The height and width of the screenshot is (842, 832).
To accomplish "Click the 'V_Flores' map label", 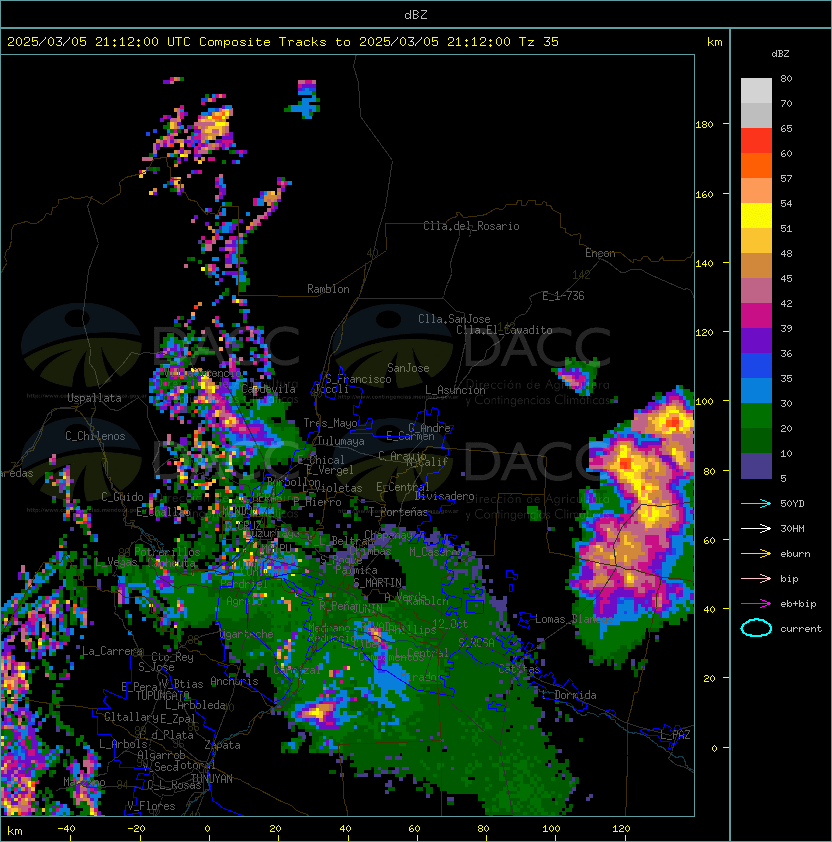I will pyautogui.click(x=151, y=806).
